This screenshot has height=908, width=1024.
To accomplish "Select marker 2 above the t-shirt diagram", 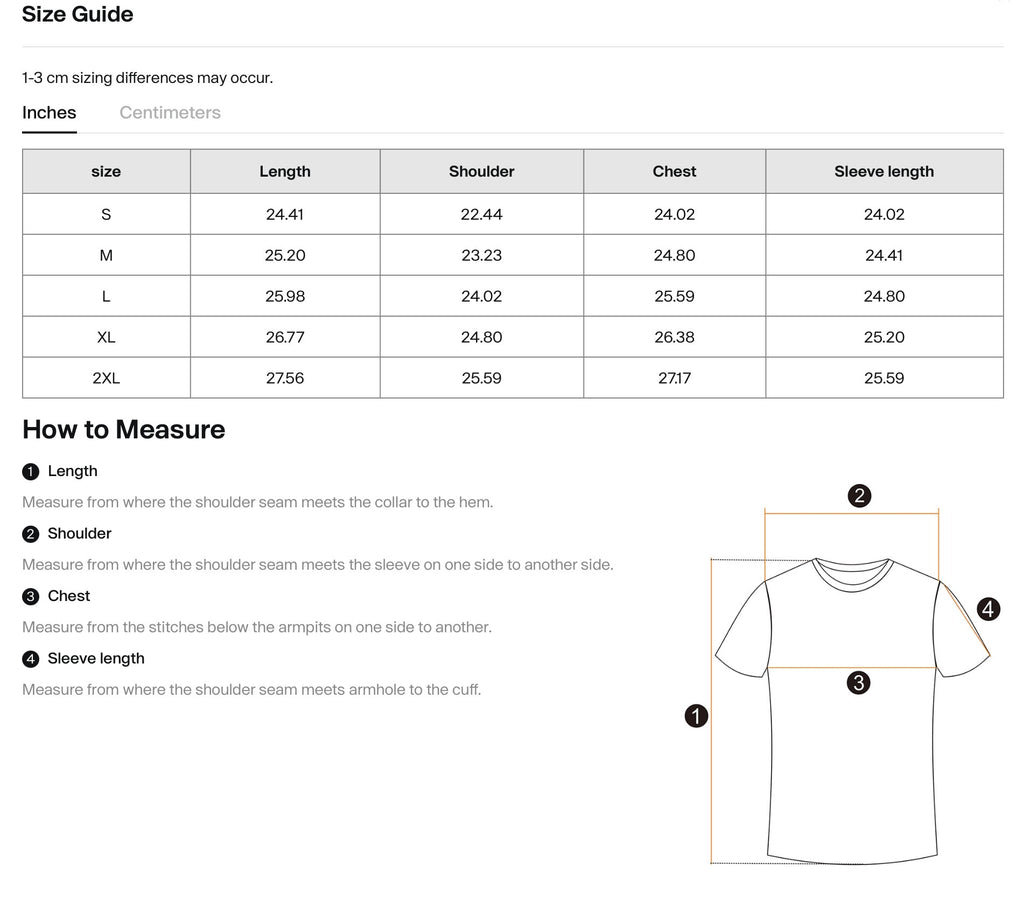I will (861, 495).
